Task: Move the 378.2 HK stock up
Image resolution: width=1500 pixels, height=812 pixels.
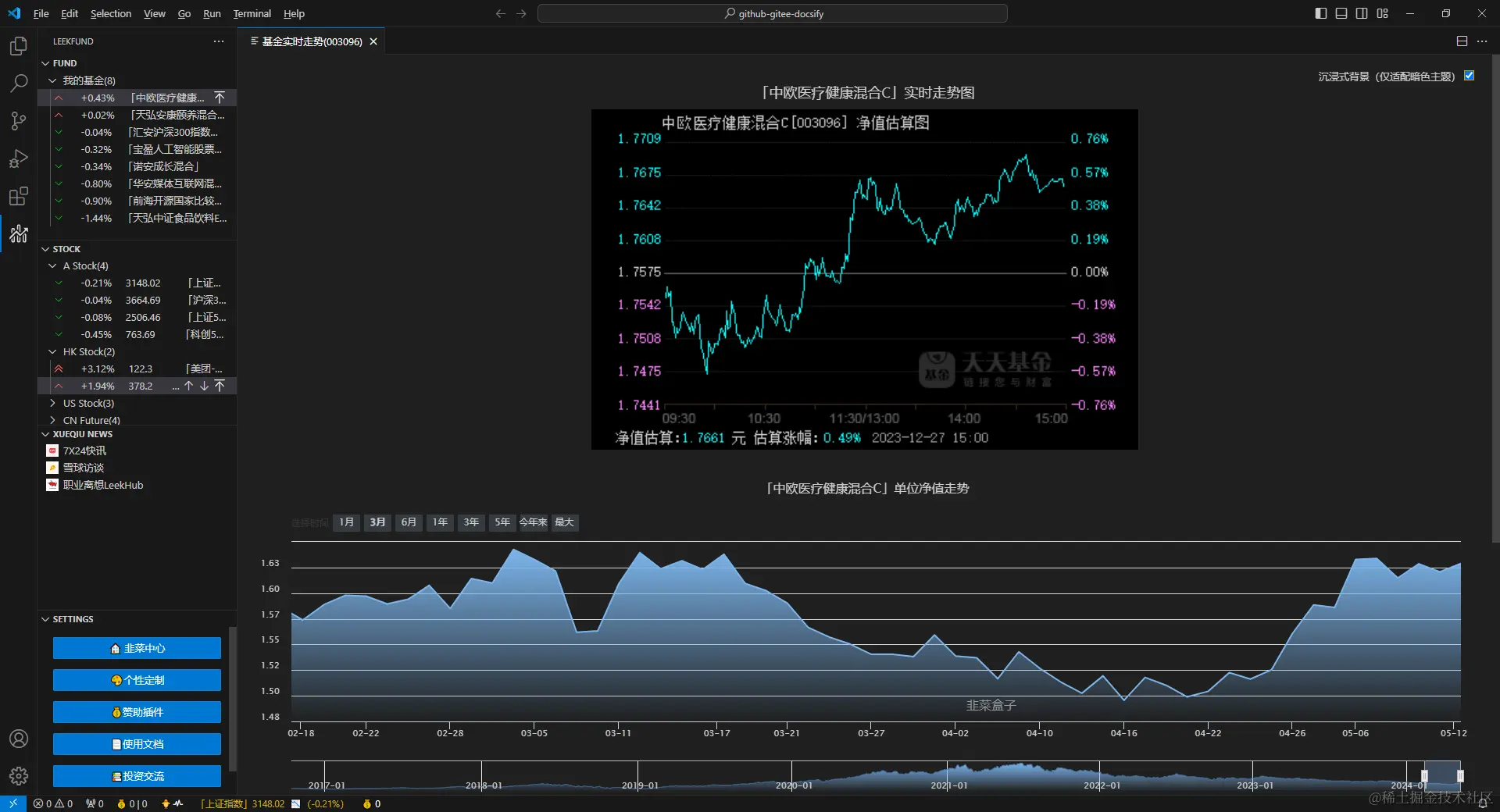Action: pos(188,386)
